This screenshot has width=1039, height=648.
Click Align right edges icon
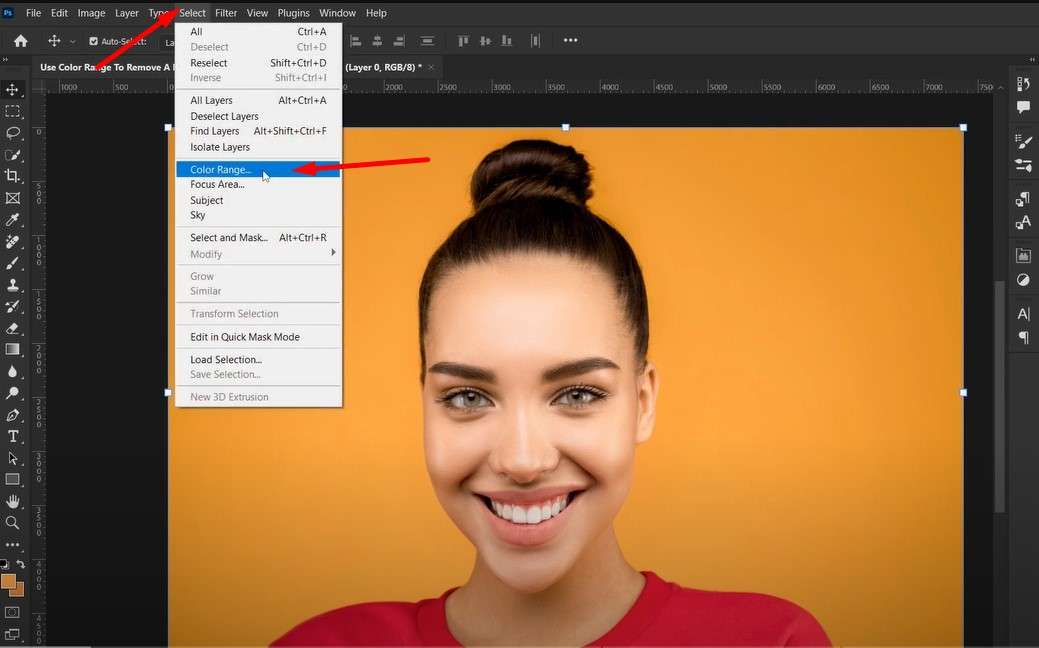[398, 41]
